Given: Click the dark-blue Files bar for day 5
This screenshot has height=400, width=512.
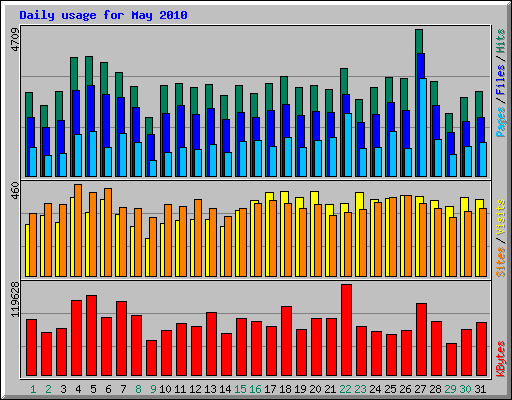Looking at the screenshot, I should (91, 108).
